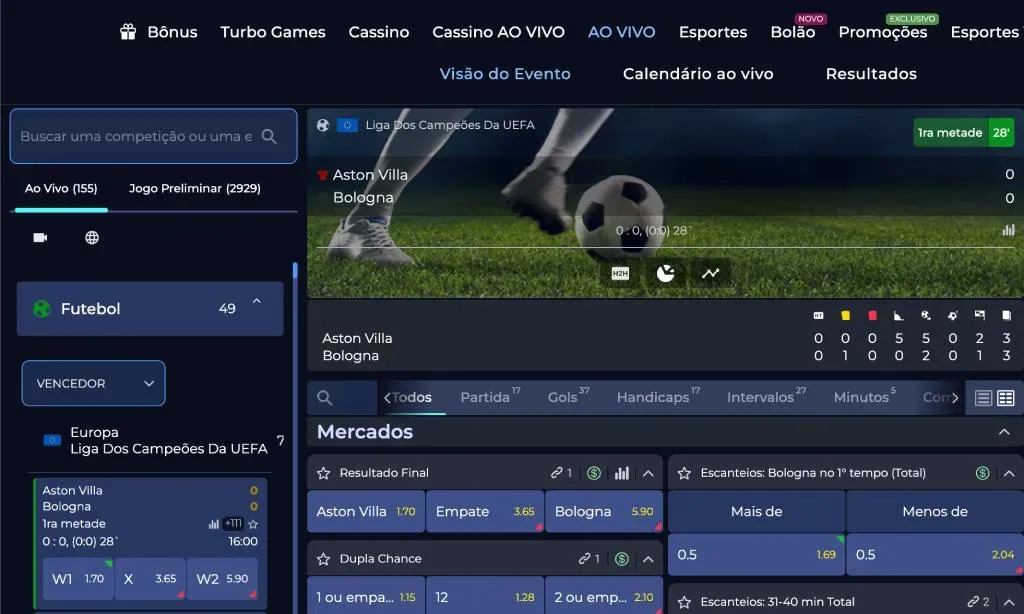
Task: Open the VENCEDOR market dropdown
Action: coord(93,383)
